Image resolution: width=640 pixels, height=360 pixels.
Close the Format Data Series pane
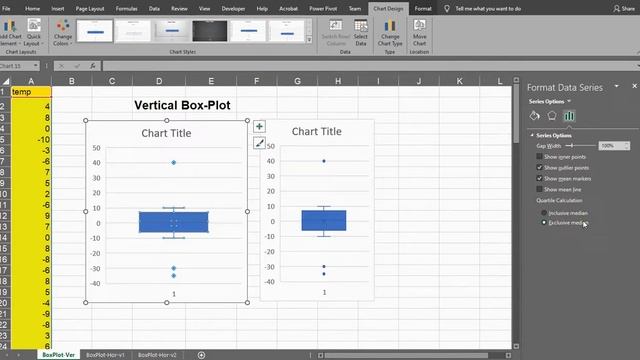pos(634,86)
